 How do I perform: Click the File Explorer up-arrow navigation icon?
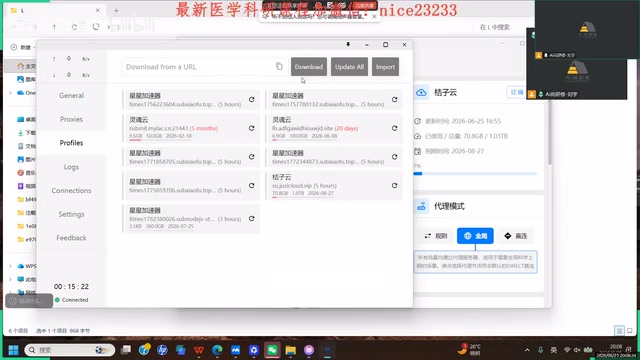[x=54, y=27]
